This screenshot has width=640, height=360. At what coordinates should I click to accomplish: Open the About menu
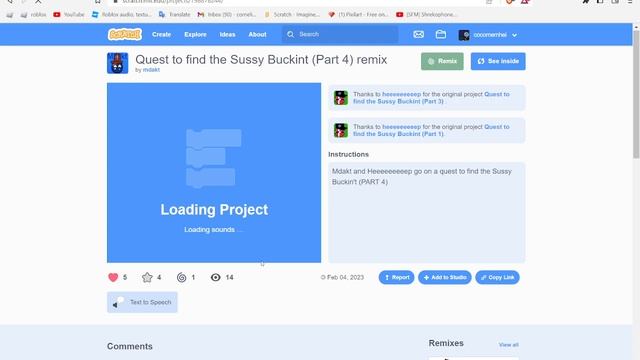pos(257,34)
